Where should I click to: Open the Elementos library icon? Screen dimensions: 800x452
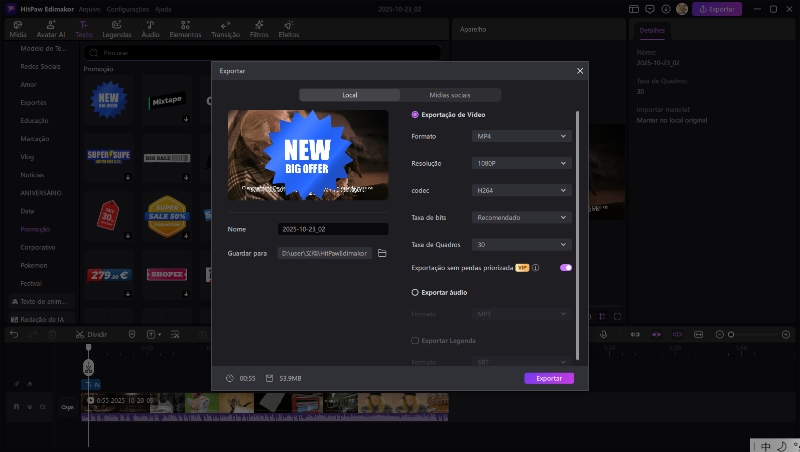pyautogui.click(x=185, y=28)
